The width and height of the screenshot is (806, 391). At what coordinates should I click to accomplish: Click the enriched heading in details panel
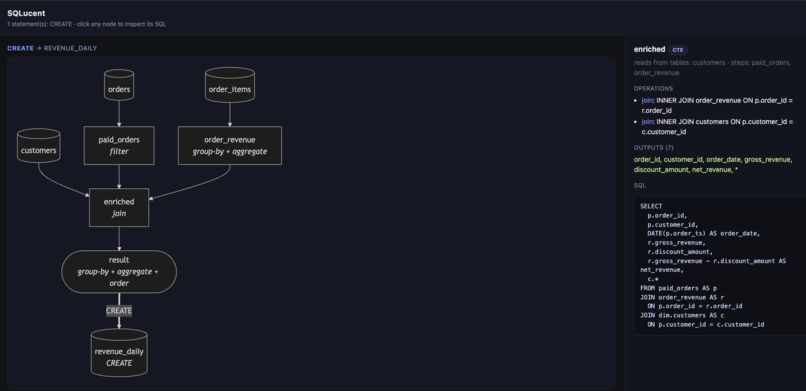(x=649, y=49)
